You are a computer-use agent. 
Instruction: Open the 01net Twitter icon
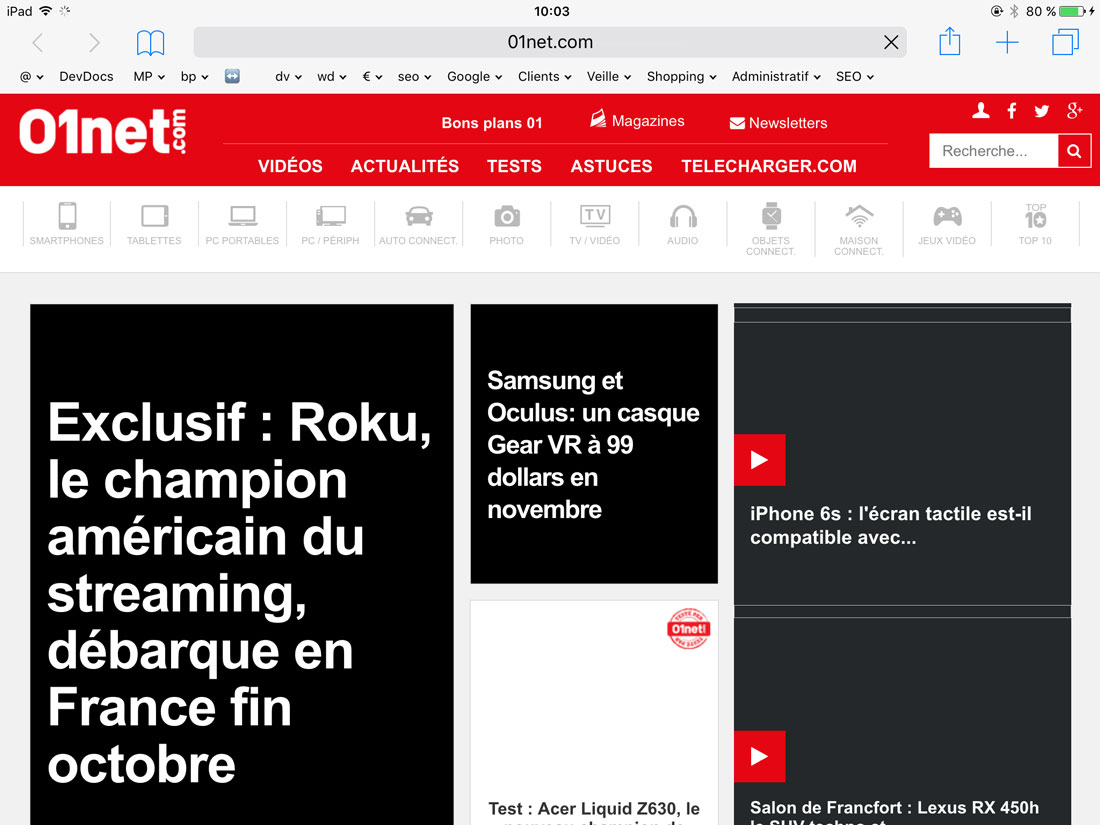pyautogui.click(x=1042, y=111)
